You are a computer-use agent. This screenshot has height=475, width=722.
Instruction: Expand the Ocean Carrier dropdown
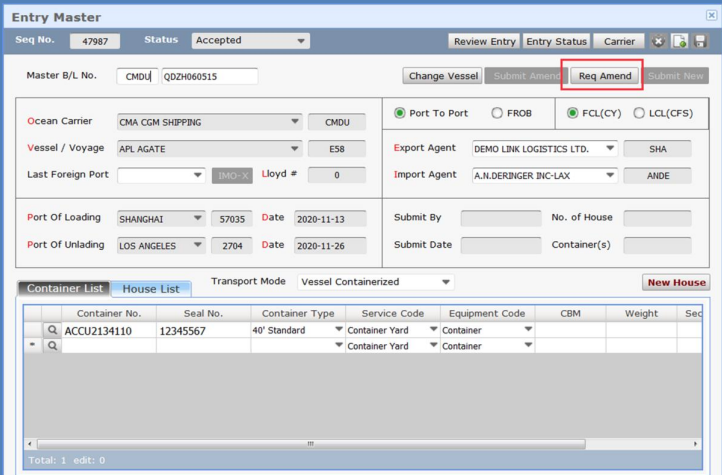[x=295, y=122]
